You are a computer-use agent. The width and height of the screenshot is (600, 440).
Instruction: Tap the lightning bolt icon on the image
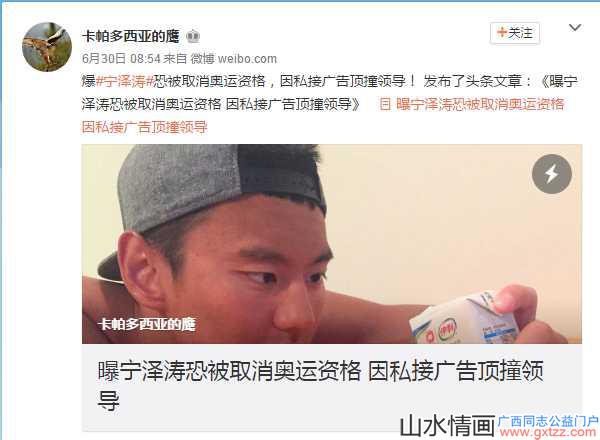[x=551, y=174]
